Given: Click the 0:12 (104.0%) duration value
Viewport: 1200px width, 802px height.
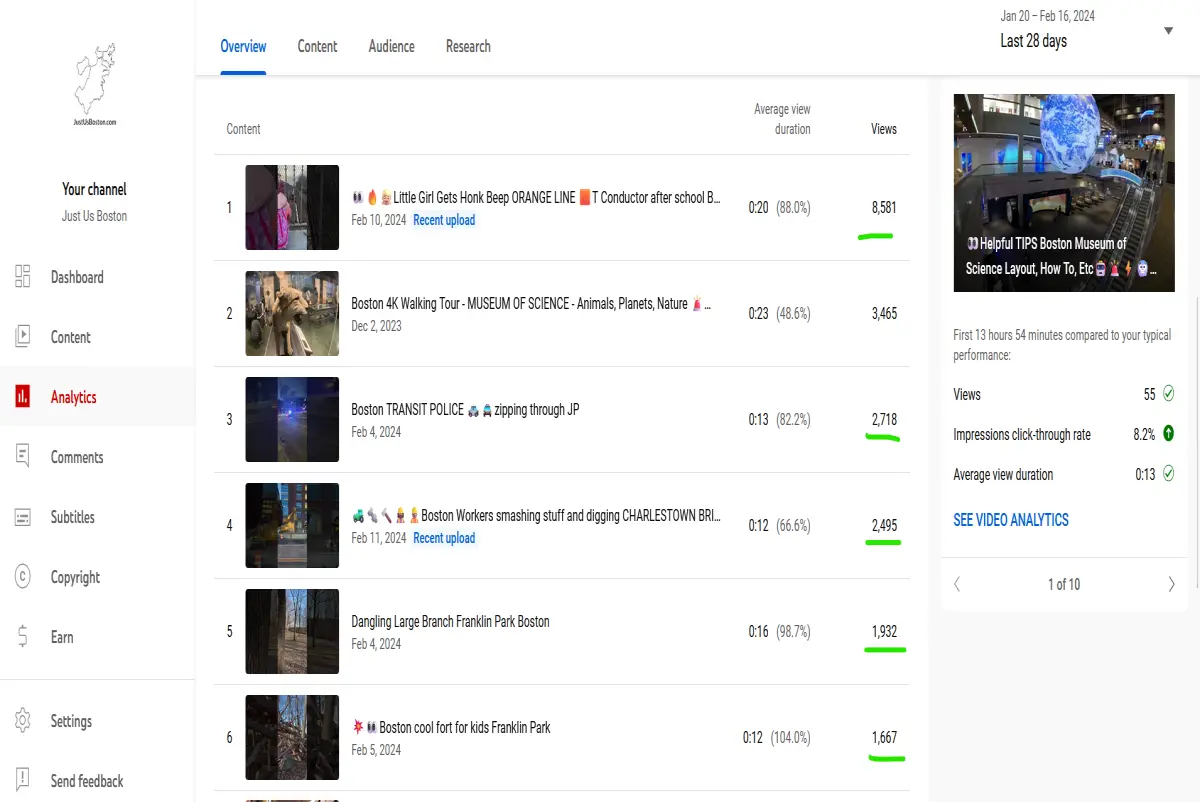Looking at the screenshot, I should [x=776, y=738].
